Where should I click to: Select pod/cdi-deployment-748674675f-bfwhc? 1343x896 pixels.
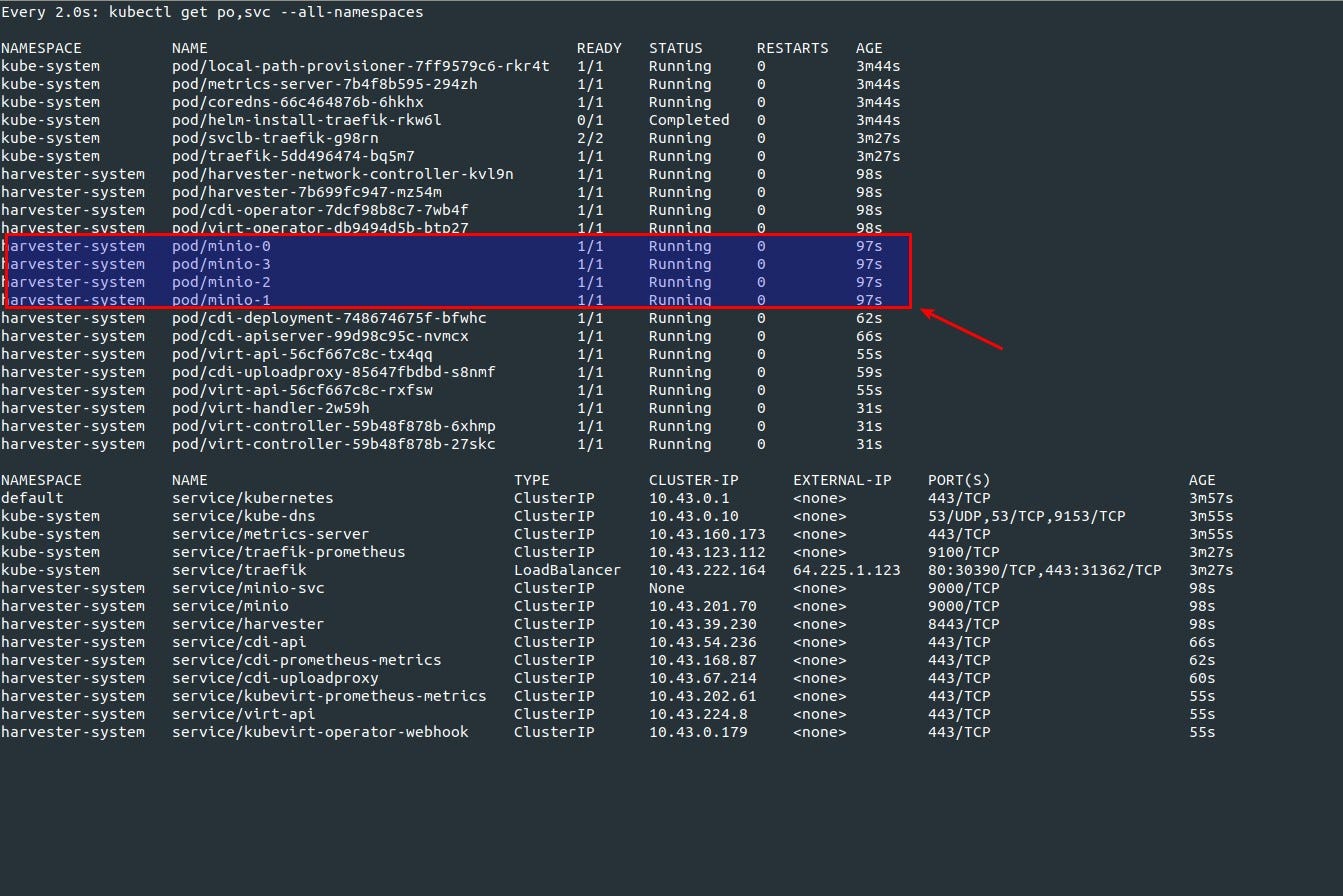329,318
